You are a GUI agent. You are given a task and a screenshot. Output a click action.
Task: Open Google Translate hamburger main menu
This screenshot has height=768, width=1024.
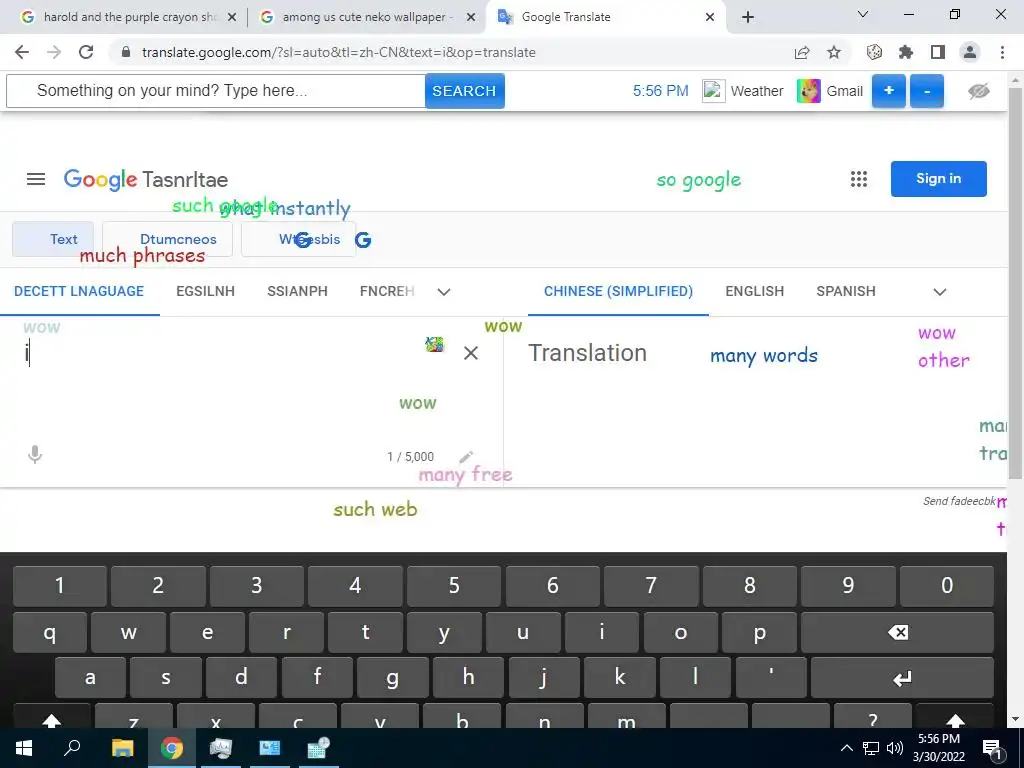[x=36, y=179]
